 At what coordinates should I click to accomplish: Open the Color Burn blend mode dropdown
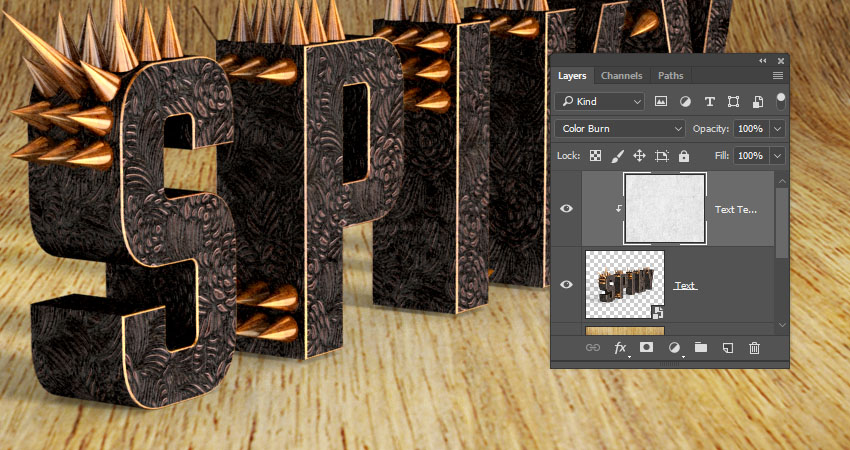pos(620,128)
